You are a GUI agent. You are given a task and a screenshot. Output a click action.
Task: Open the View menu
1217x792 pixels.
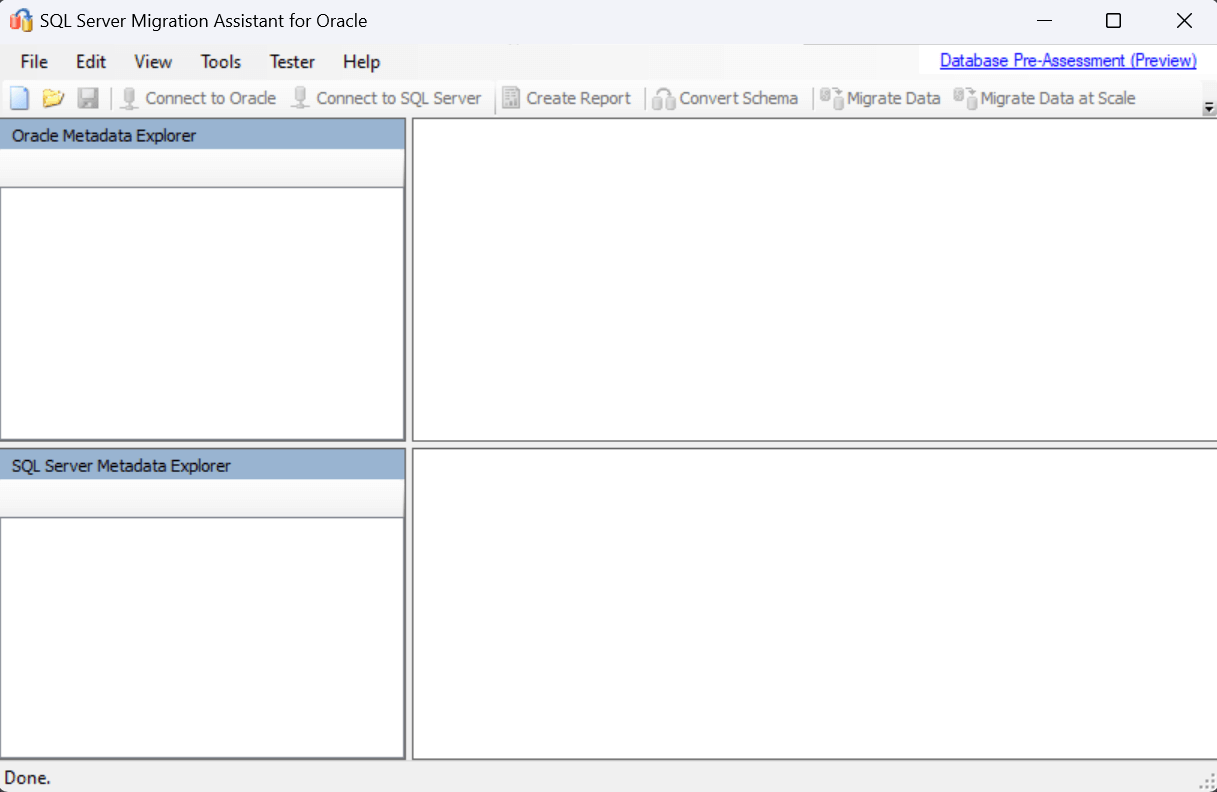(x=153, y=62)
